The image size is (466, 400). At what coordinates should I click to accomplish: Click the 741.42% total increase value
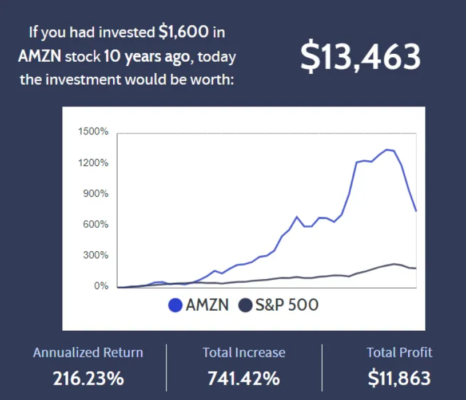(x=244, y=379)
